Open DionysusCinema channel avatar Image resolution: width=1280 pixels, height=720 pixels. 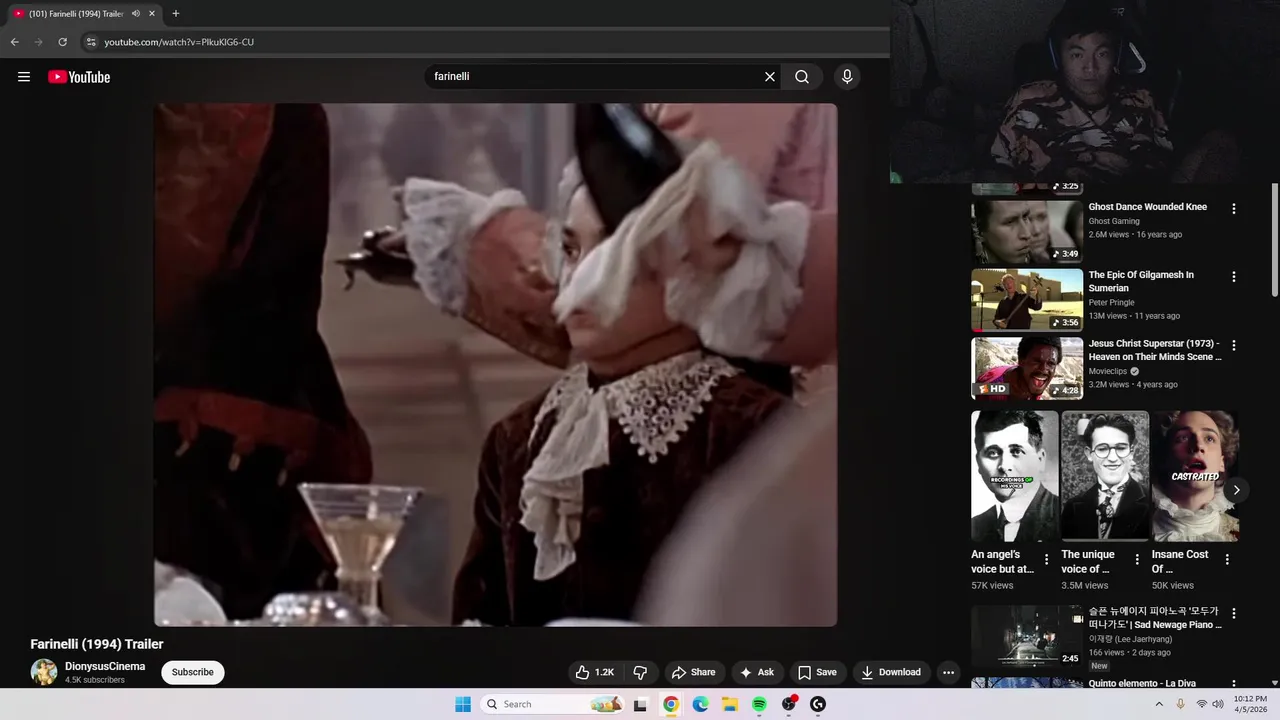[44, 672]
